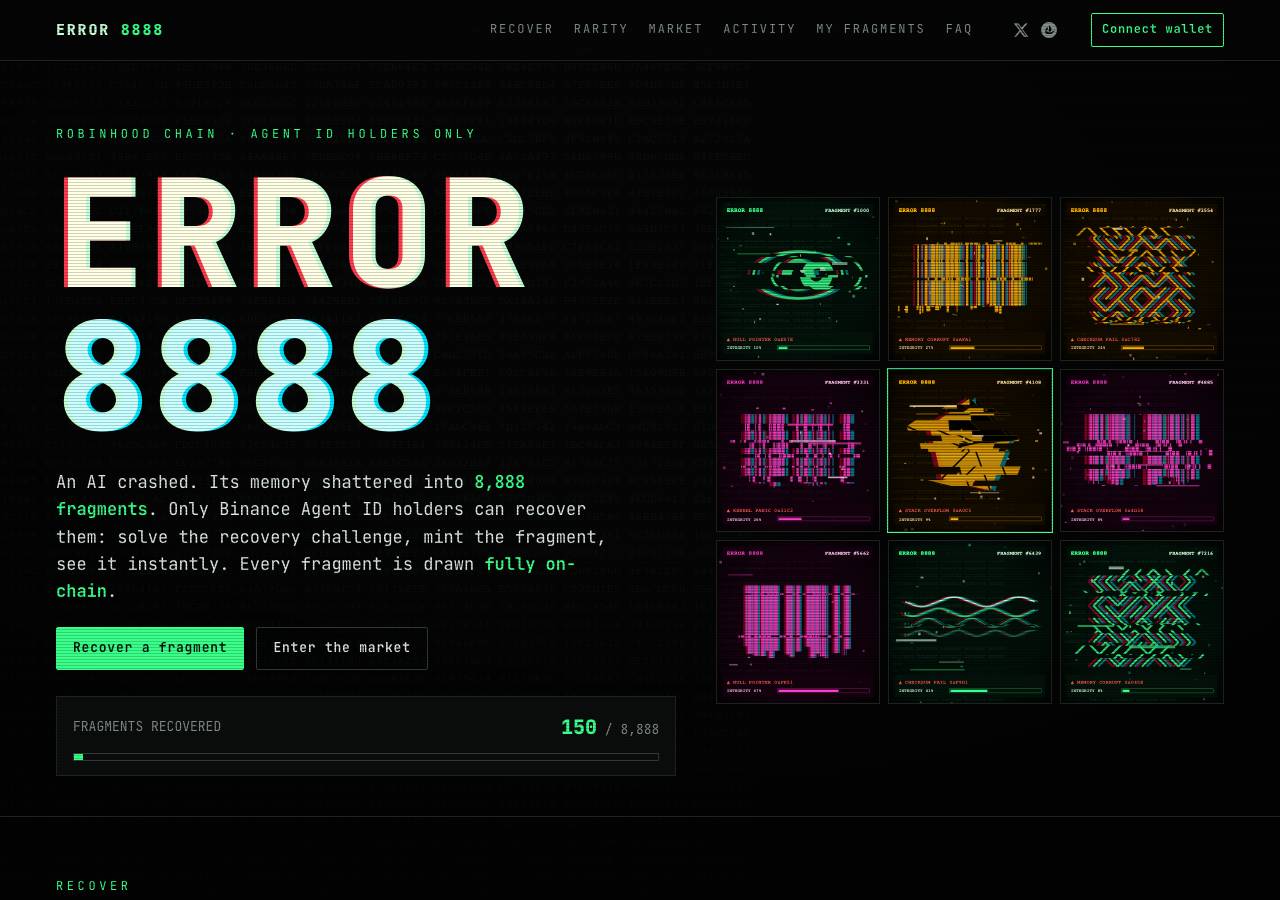The width and height of the screenshot is (1280, 900).
Task: Open the Fragment #3331 thumbnail
Action: tap(798, 451)
